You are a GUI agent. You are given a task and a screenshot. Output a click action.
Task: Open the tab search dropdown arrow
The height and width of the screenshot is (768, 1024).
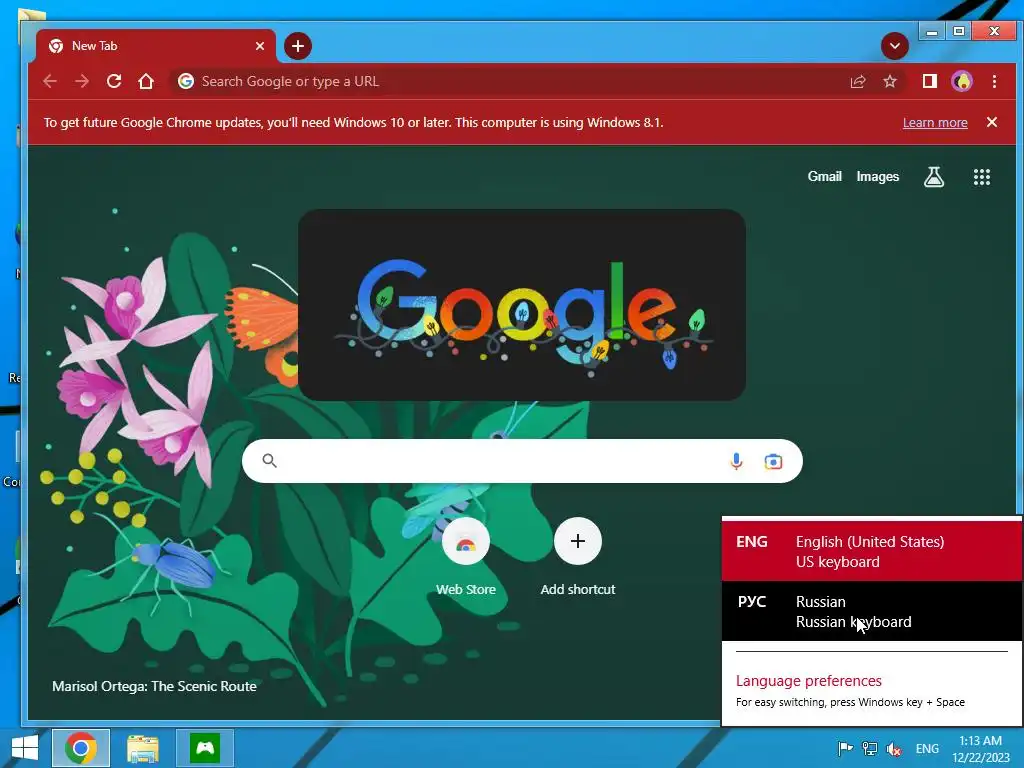pyautogui.click(x=895, y=46)
